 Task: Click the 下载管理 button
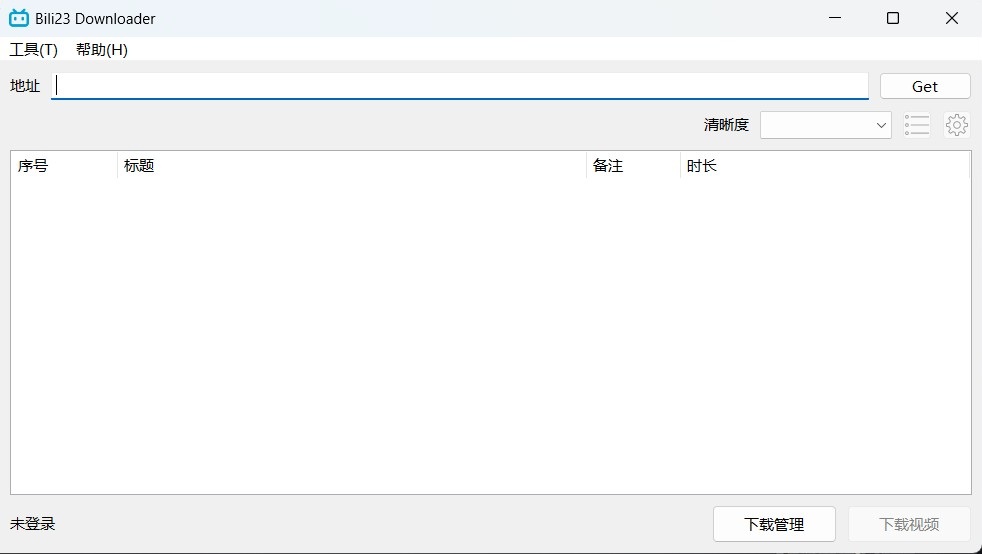pos(774,524)
